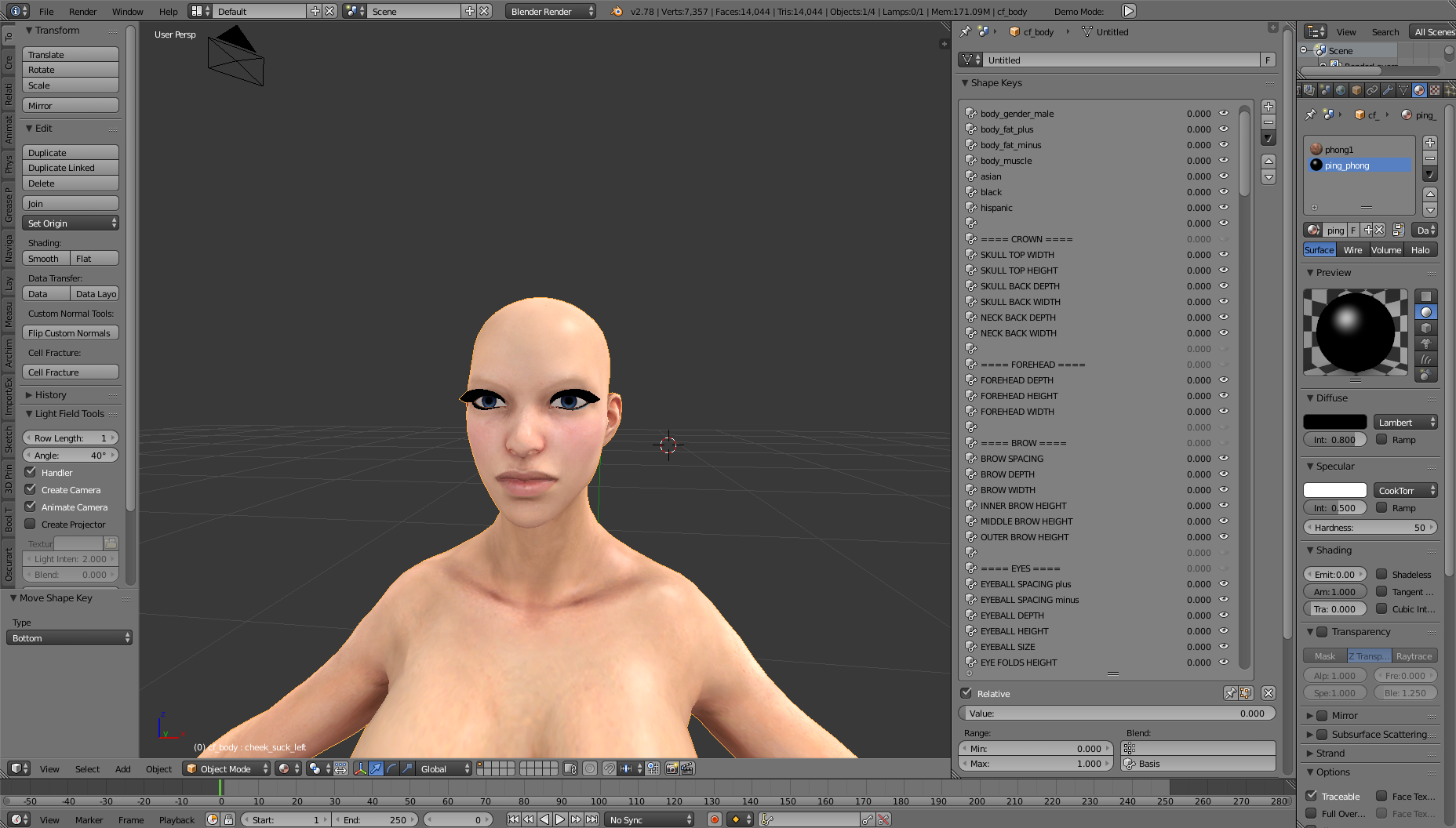Screen dimensions: 1456x828
Task: Open the No Sync dropdown
Action: [x=650, y=819]
